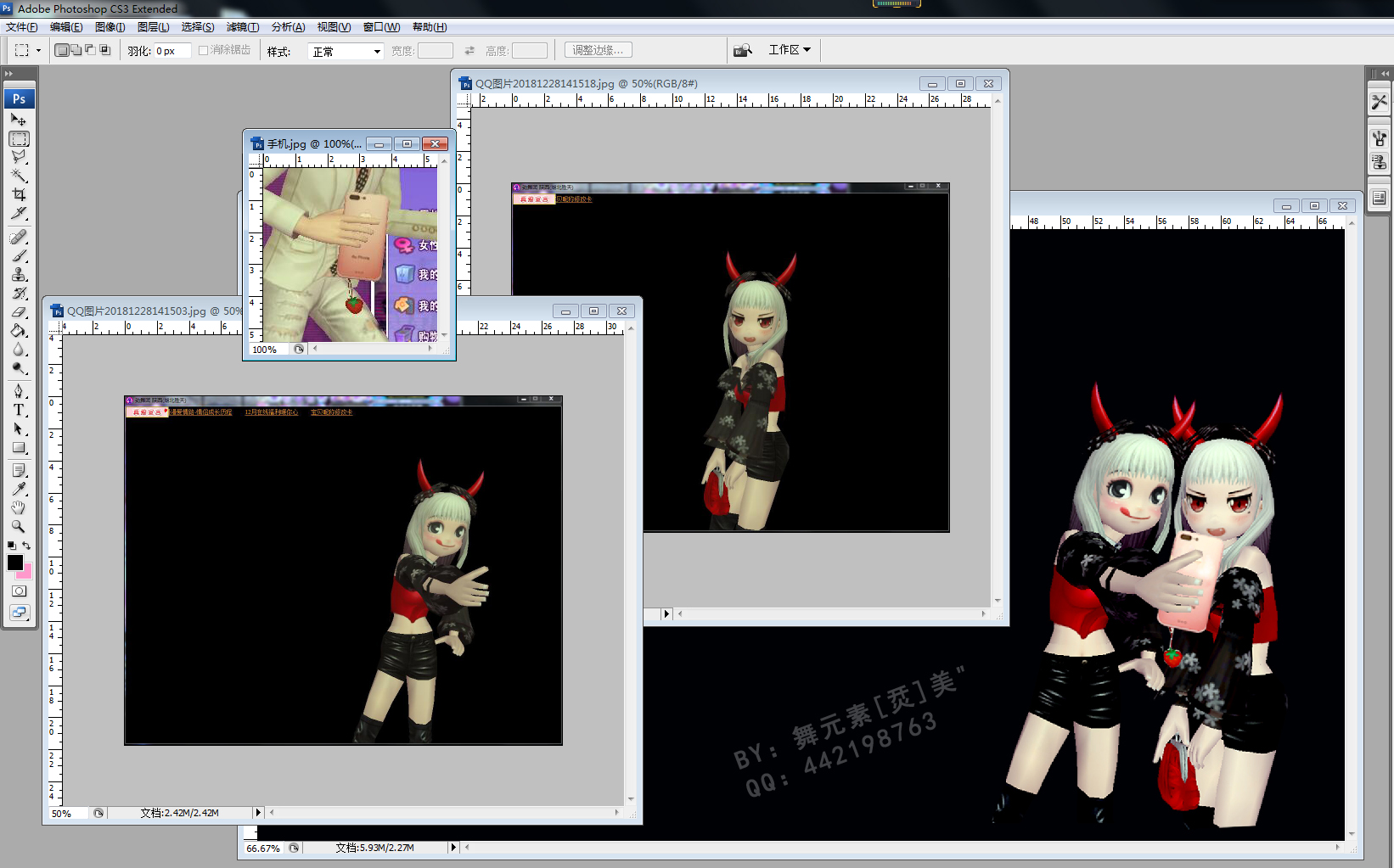The width and height of the screenshot is (1394, 868).
Task: Open the 图像(I) menu
Action: (x=110, y=27)
